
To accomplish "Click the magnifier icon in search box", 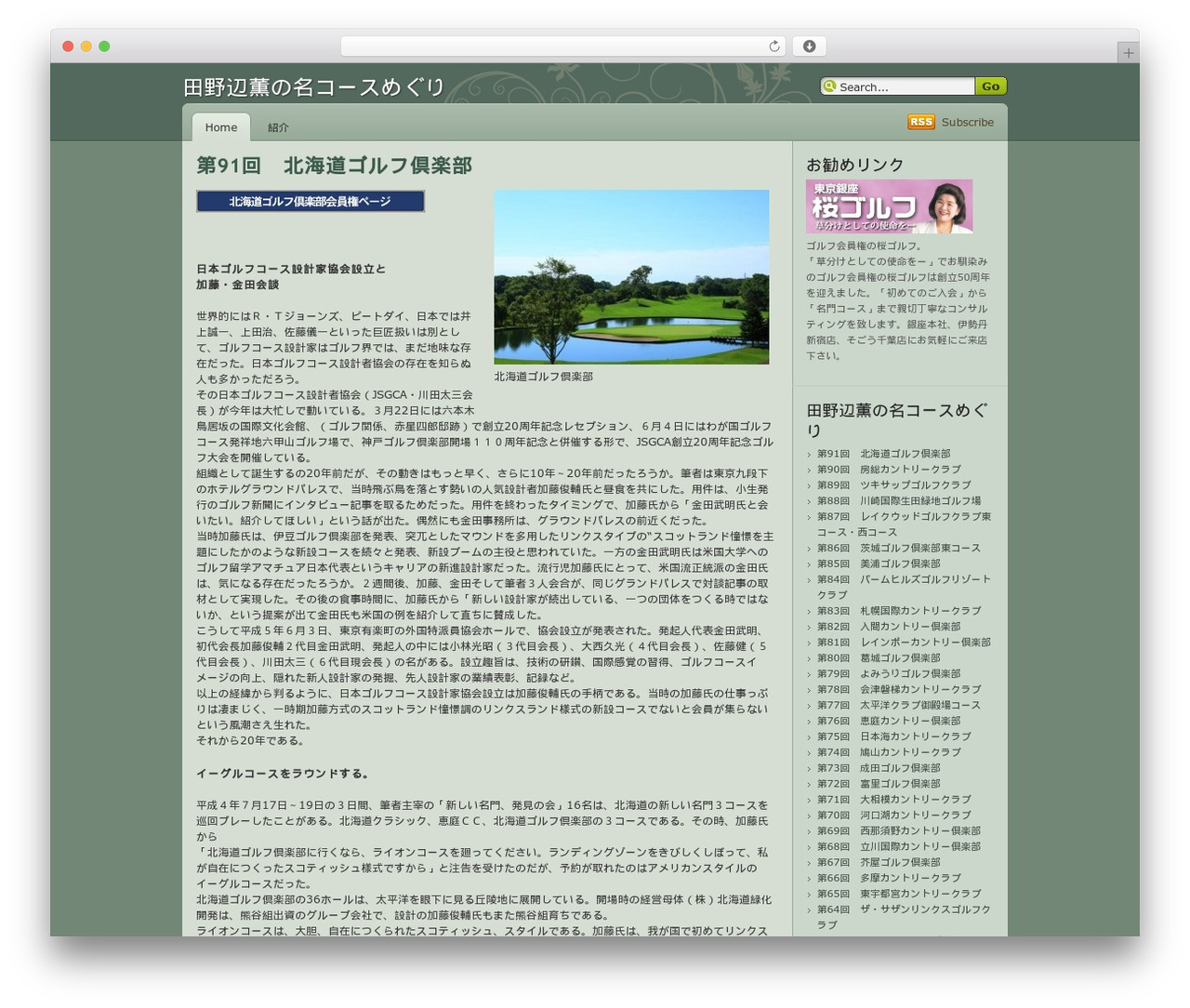I will point(829,86).
